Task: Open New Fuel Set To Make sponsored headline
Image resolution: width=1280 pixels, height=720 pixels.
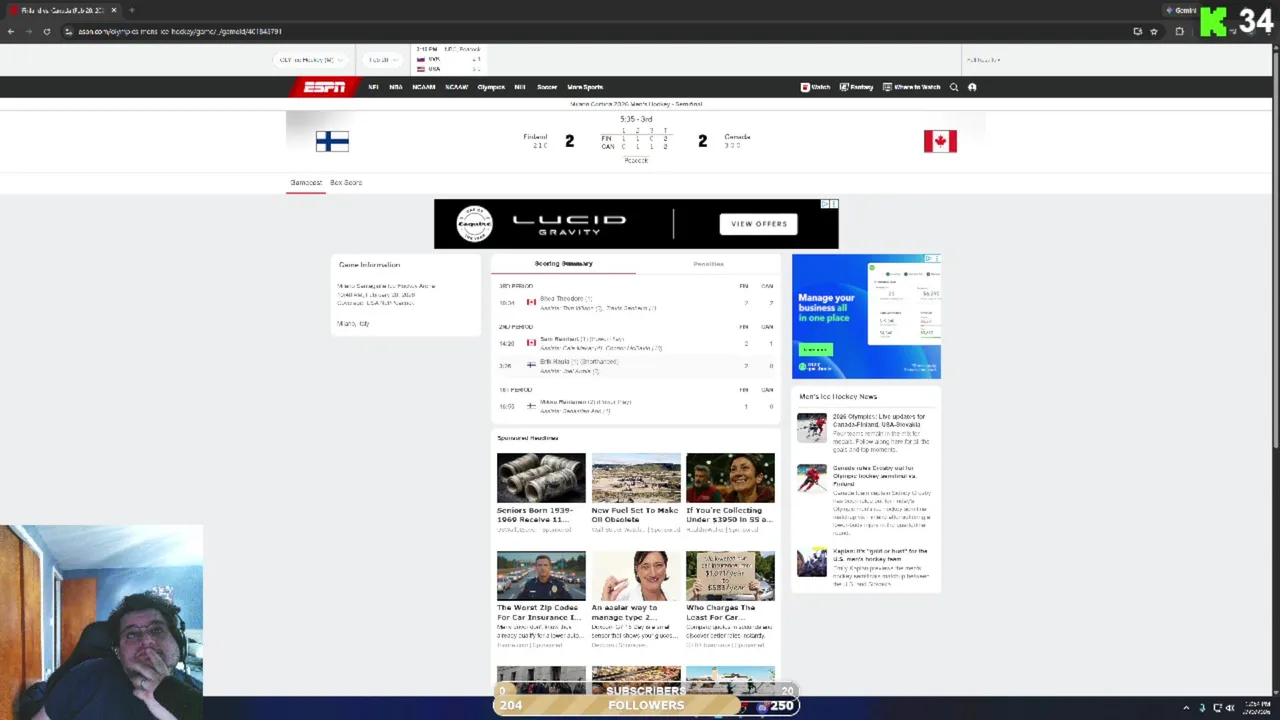Action: pyautogui.click(x=635, y=515)
